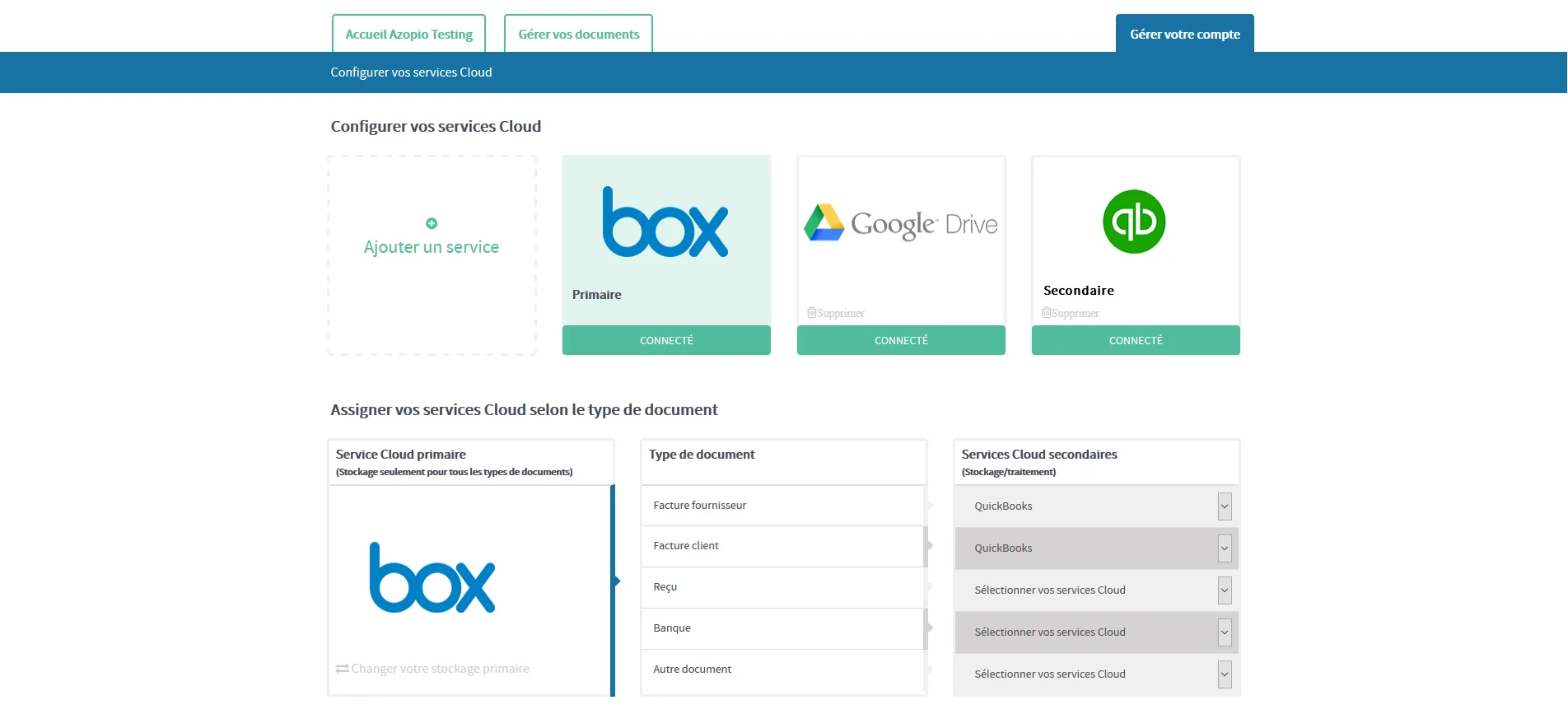Click trash icon under QuickBooks Secondaire card
Image resolution: width=1568 pixels, height=728 pixels.
(1046, 313)
